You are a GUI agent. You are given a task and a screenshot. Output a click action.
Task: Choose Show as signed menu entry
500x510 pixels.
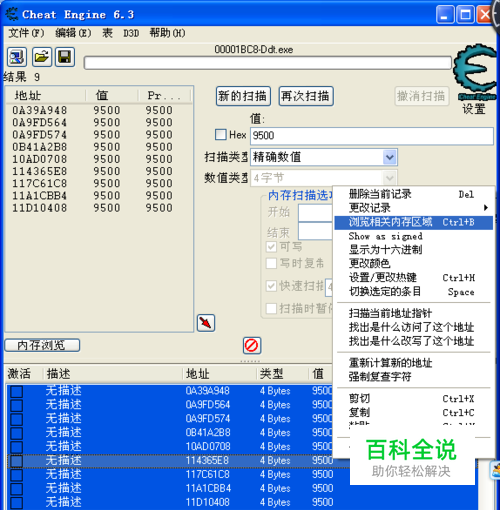(x=413, y=236)
